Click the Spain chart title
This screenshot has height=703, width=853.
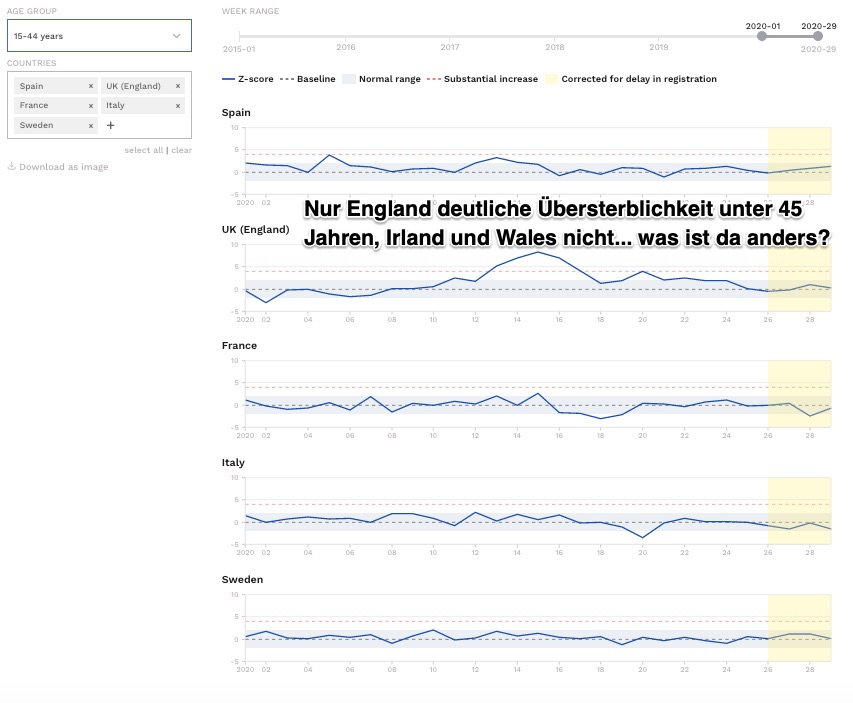click(x=236, y=113)
